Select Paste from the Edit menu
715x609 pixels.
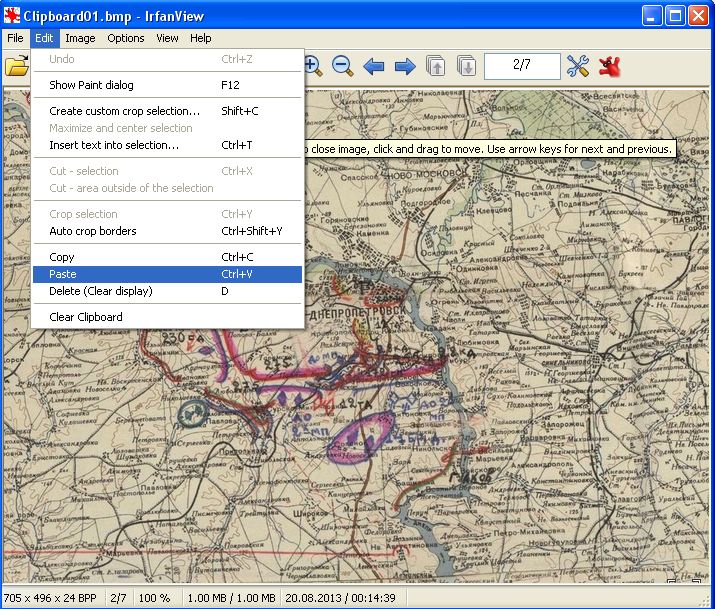click(x=63, y=274)
